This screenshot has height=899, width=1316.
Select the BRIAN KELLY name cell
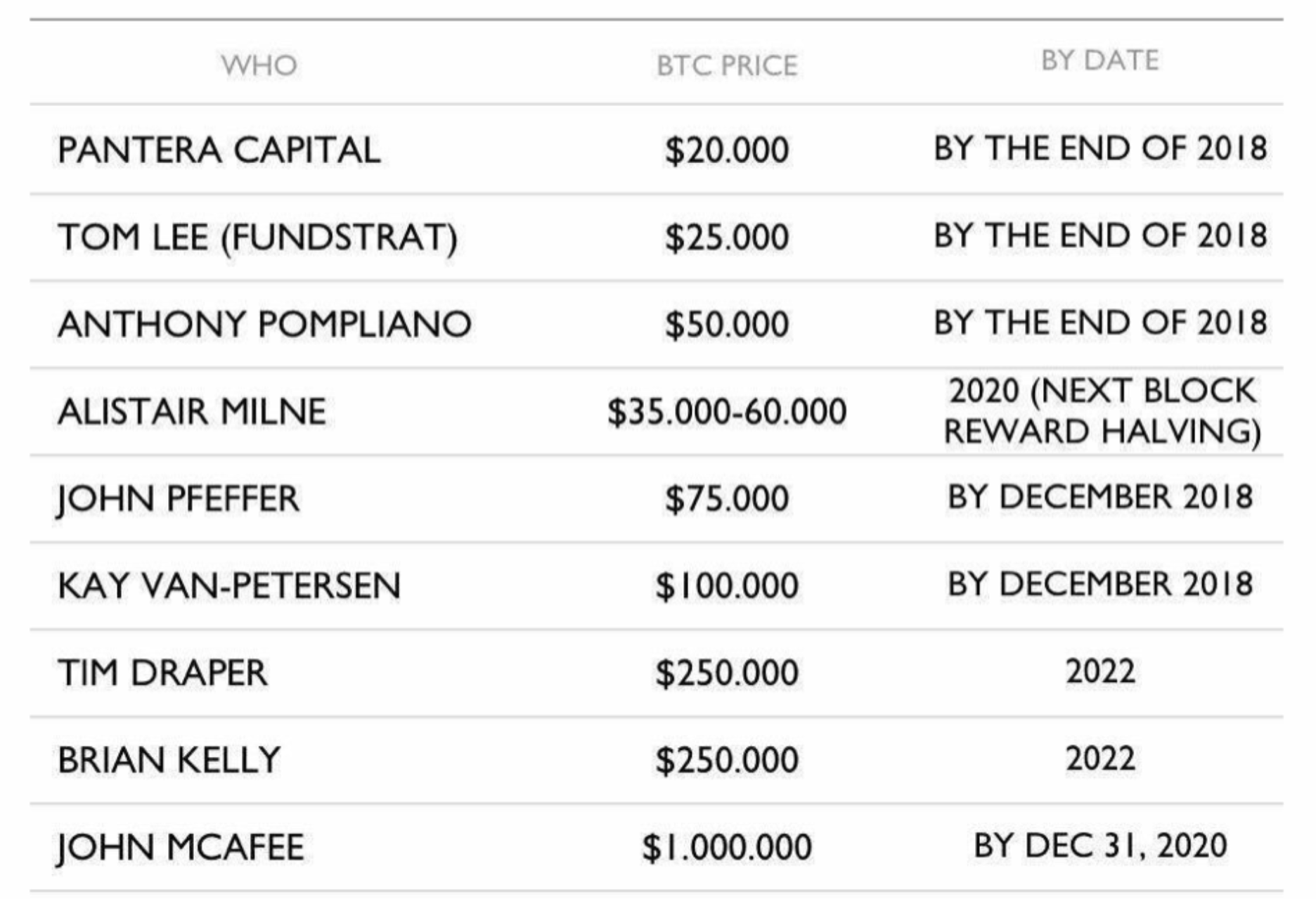tap(169, 761)
